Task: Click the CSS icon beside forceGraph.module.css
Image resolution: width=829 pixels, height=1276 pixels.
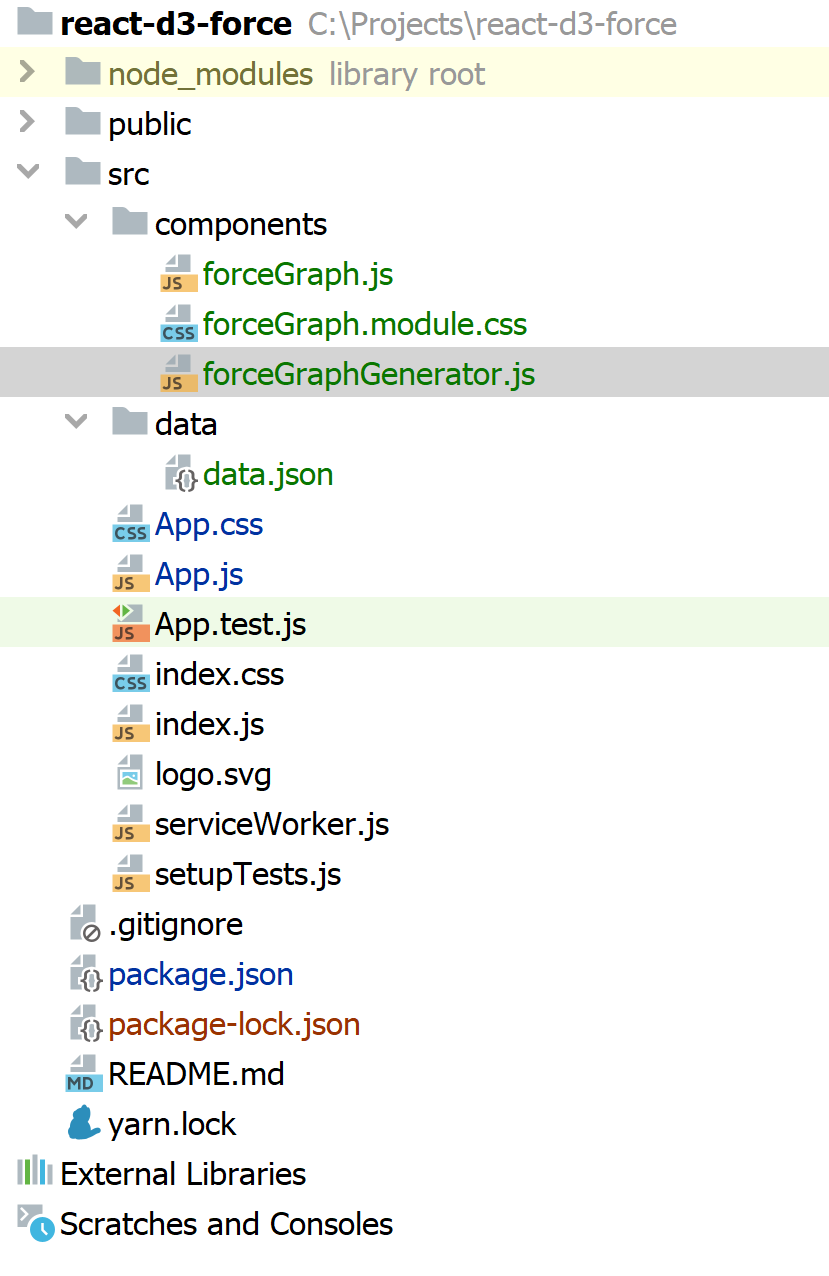Action: coord(178,323)
